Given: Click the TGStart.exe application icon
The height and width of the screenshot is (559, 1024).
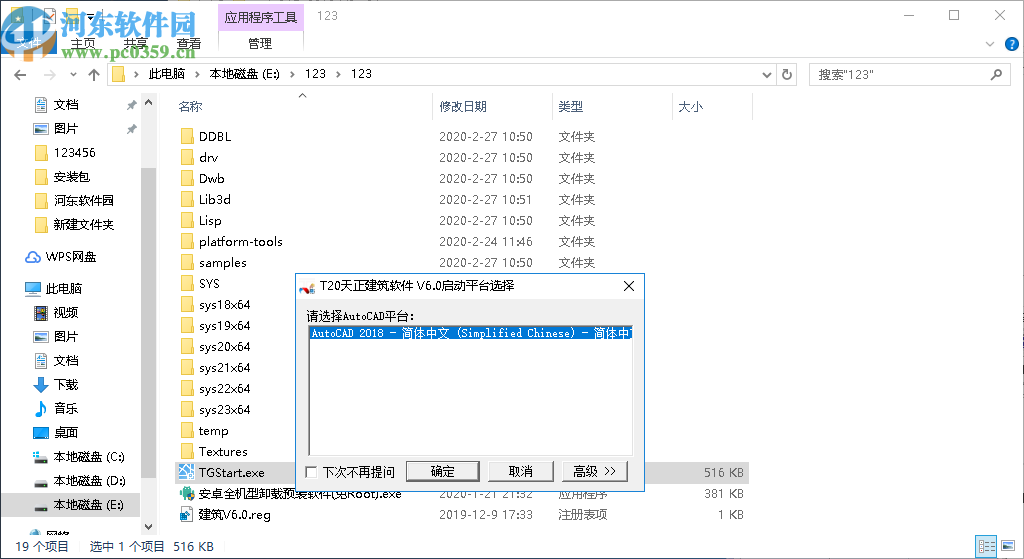Looking at the screenshot, I should click(187, 472).
